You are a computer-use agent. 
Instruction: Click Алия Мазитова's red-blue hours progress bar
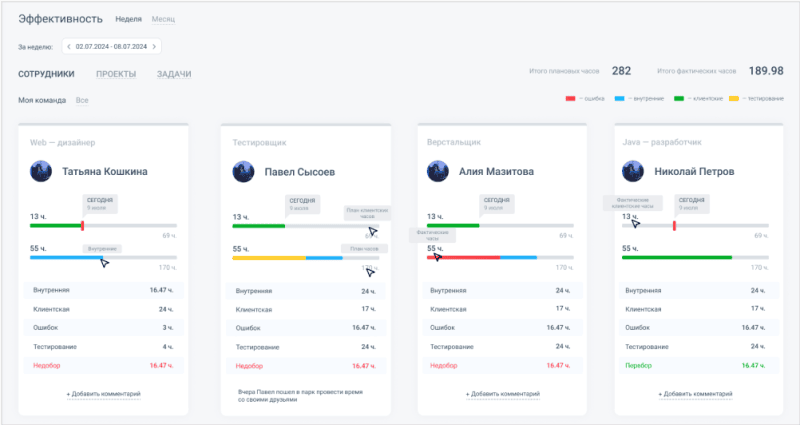(480, 257)
